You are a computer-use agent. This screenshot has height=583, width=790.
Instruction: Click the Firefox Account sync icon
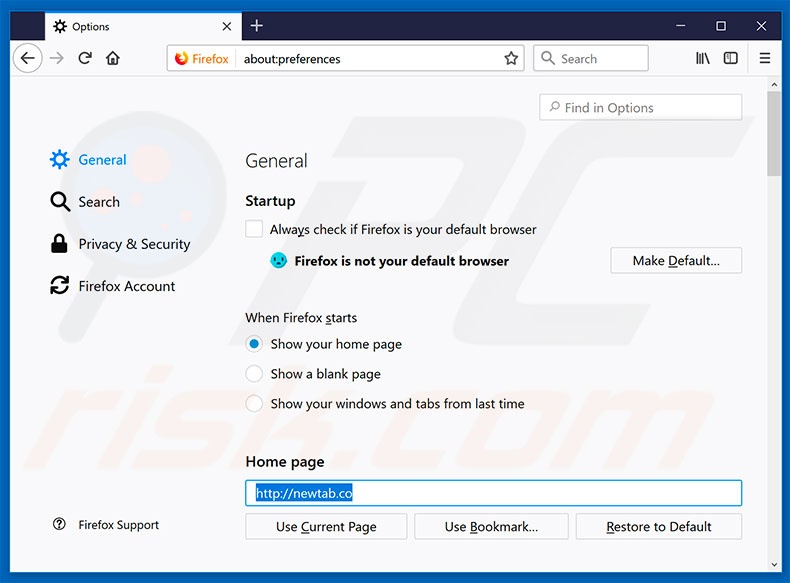(59, 285)
